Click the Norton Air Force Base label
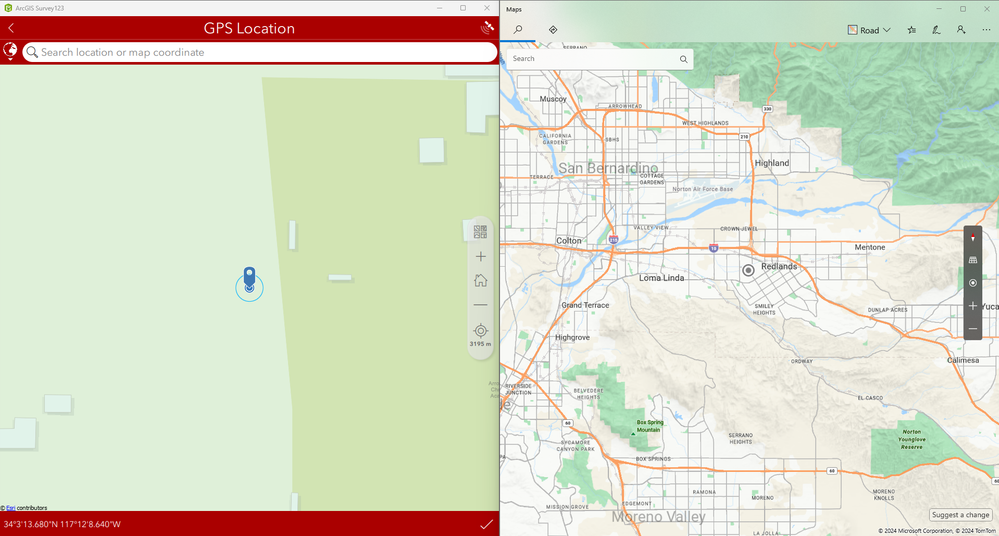999x536 pixels. click(x=703, y=189)
